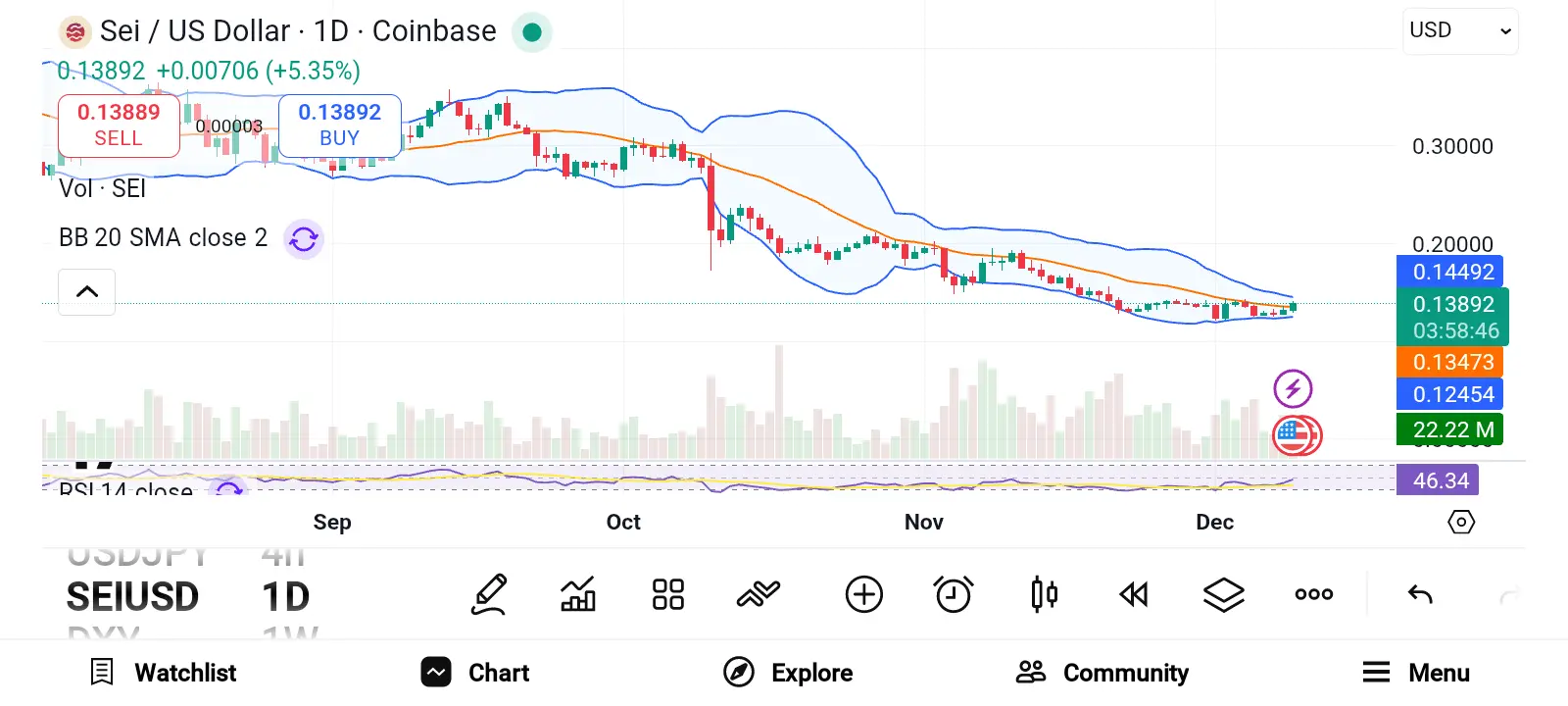
Task: Undo the last action with the arrow
Action: (x=1420, y=594)
